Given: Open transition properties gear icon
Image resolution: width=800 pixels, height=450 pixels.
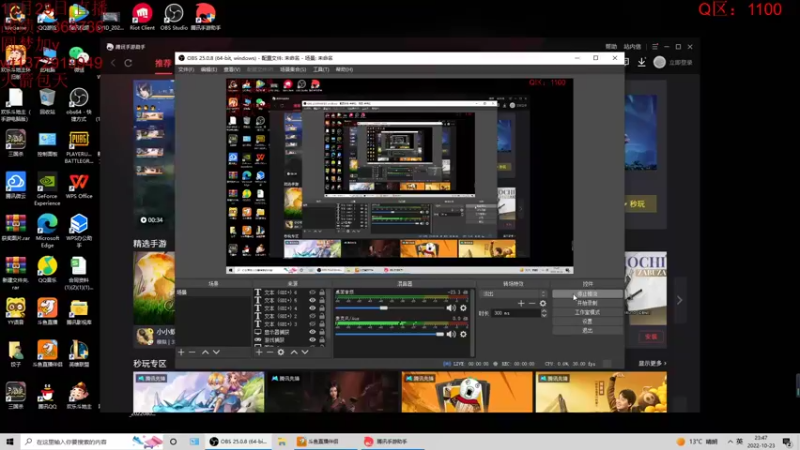Looking at the screenshot, I should [543, 303].
